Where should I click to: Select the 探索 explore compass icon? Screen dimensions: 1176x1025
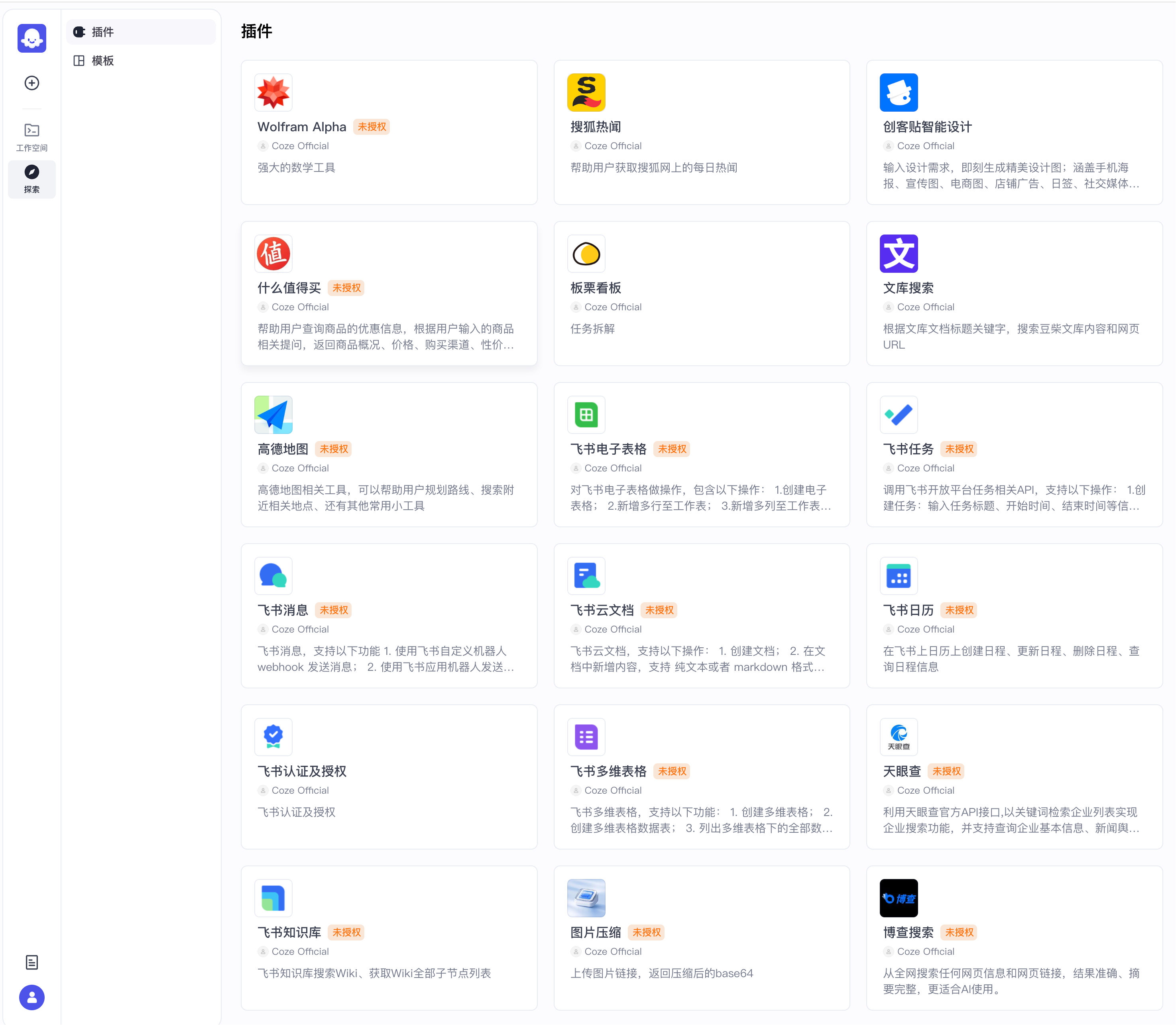[31, 172]
